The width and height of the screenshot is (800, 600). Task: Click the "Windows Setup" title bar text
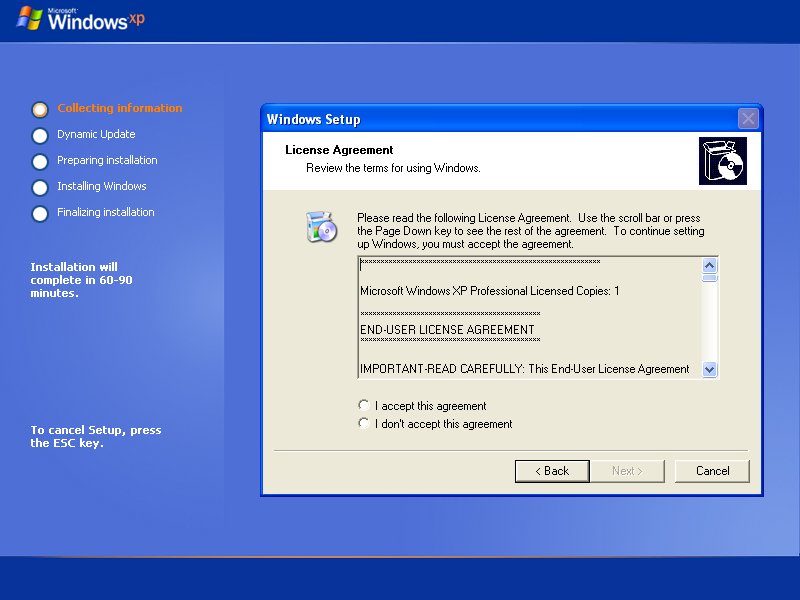tap(313, 119)
